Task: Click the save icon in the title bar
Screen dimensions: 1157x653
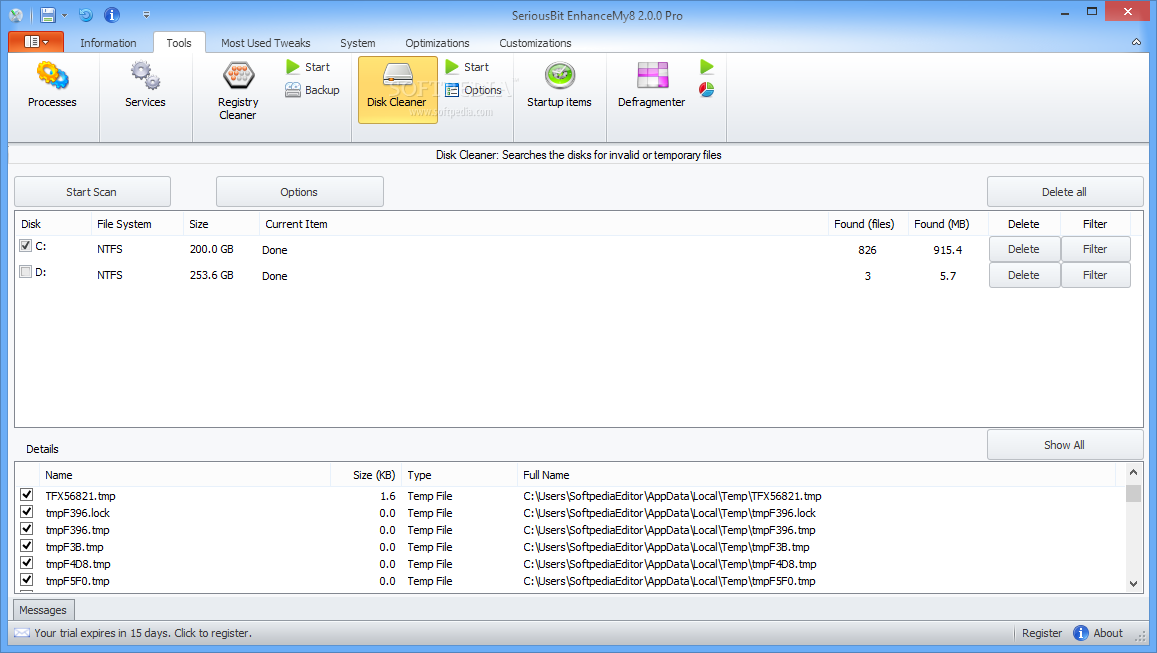Action: (48, 15)
